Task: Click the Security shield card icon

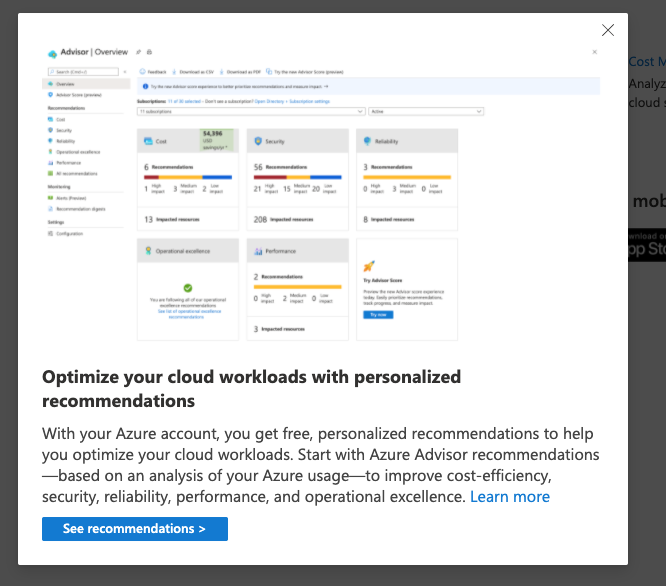Action: tap(258, 141)
